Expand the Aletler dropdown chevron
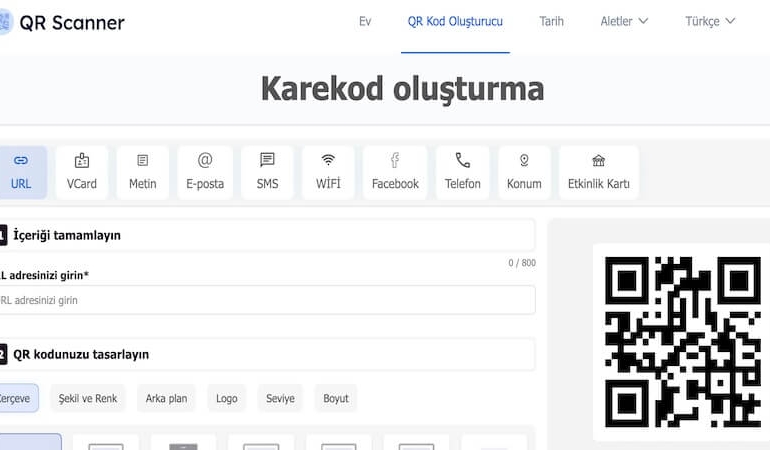Screen dimensions: 770x450 tap(643, 21)
